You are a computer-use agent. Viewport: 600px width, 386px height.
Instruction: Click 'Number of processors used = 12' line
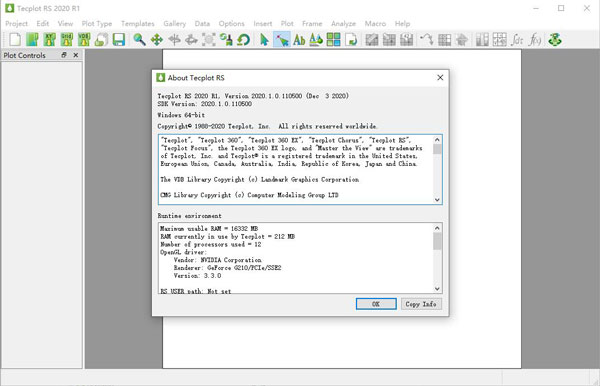(x=211, y=244)
